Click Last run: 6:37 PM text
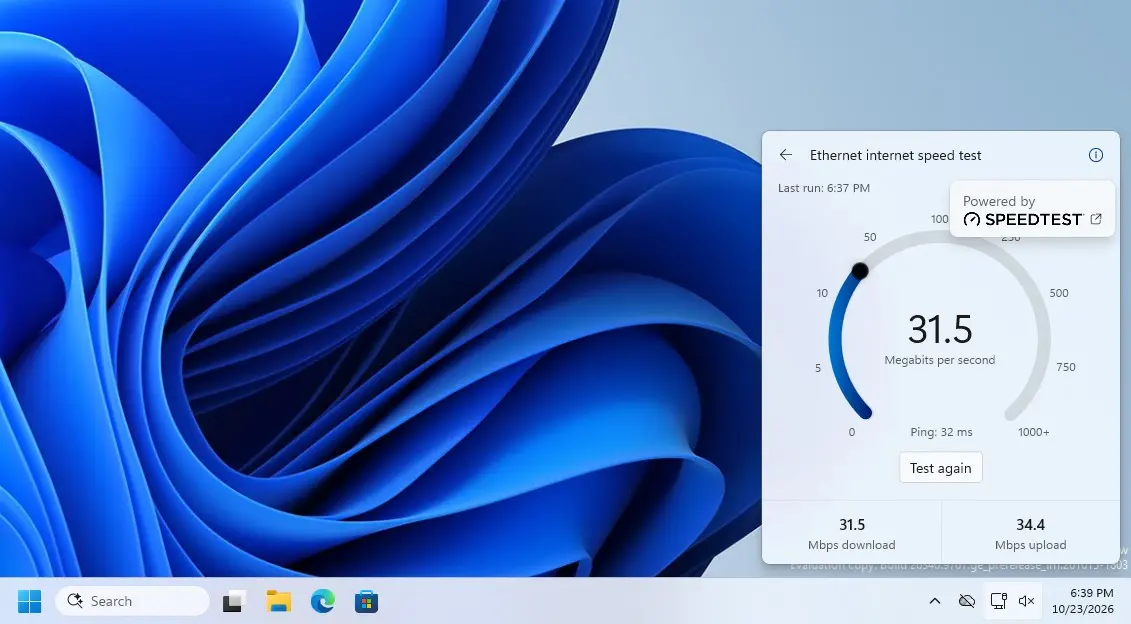Viewport: 1131px width, 624px height. click(824, 188)
